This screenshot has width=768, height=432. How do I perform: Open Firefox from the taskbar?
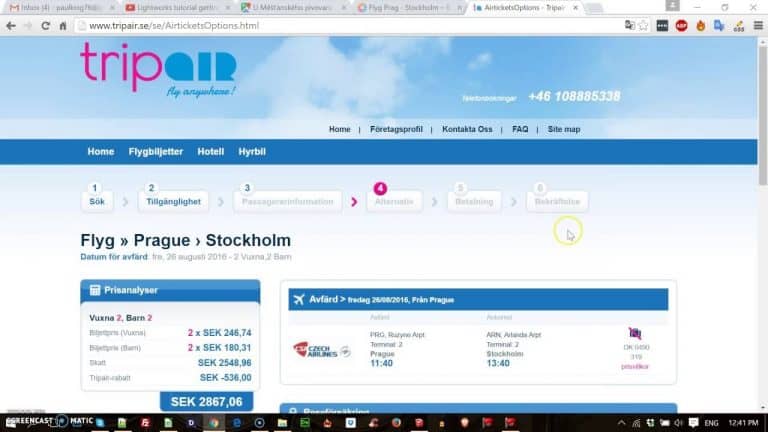coord(396,423)
